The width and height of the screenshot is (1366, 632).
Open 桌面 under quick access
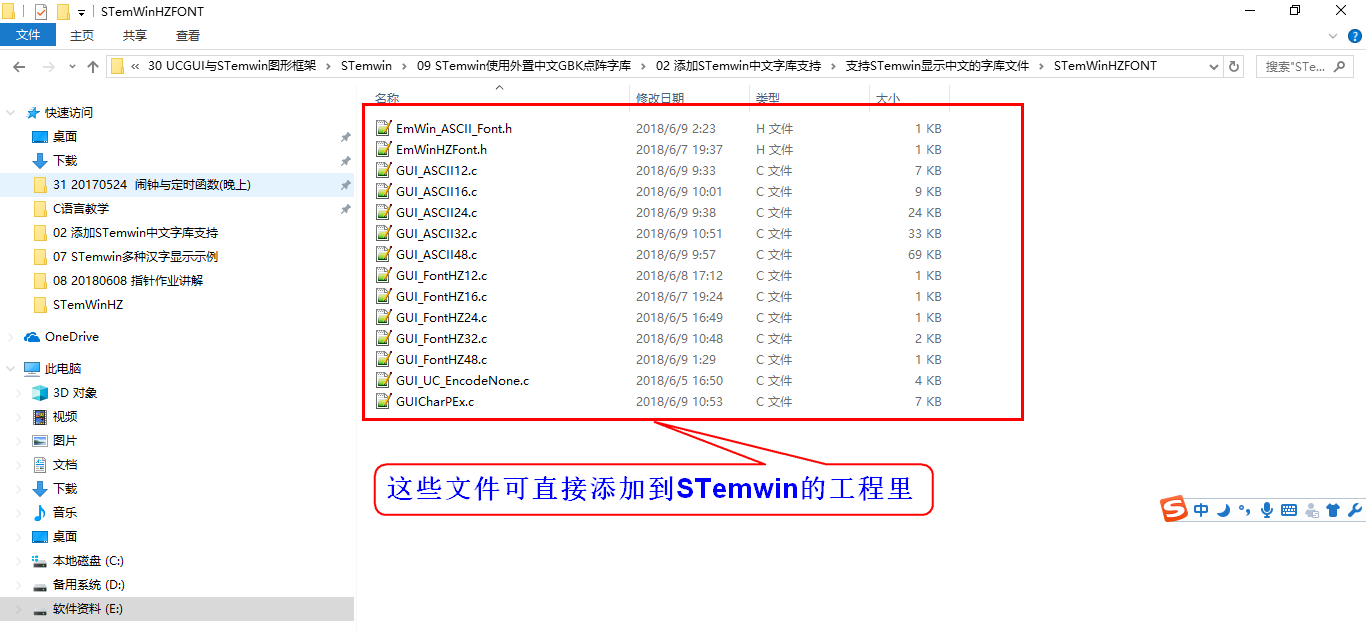tap(65, 137)
